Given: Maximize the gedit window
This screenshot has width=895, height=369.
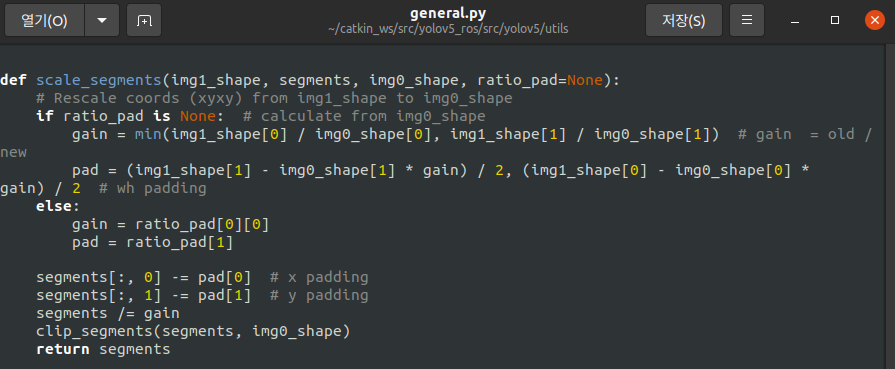Looking at the screenshot, I should [835, 21].
